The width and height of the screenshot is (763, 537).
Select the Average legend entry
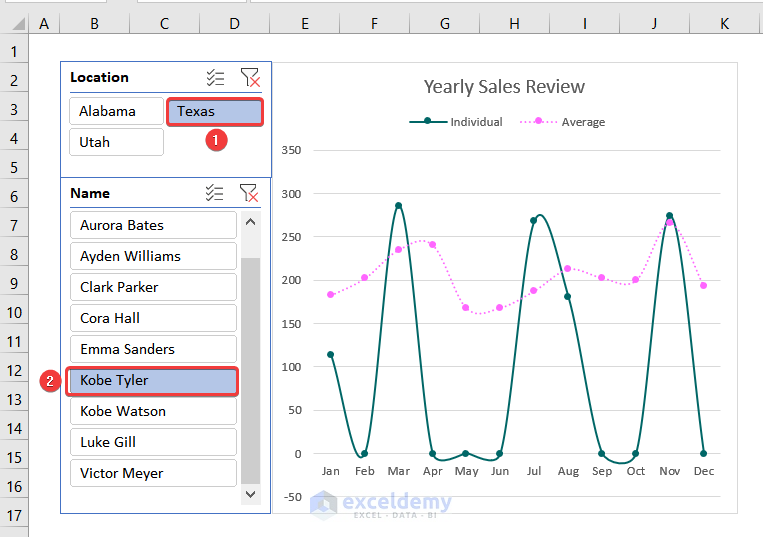click(563, 122)
